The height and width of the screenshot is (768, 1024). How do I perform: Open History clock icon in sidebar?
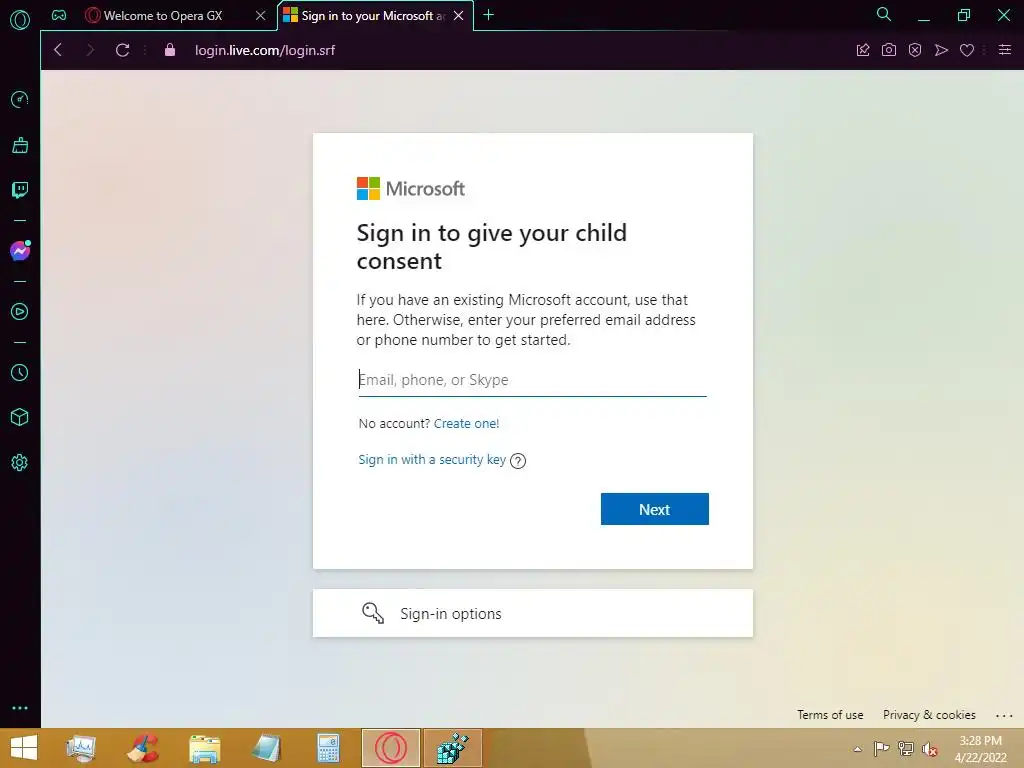[x=20, y=372]
